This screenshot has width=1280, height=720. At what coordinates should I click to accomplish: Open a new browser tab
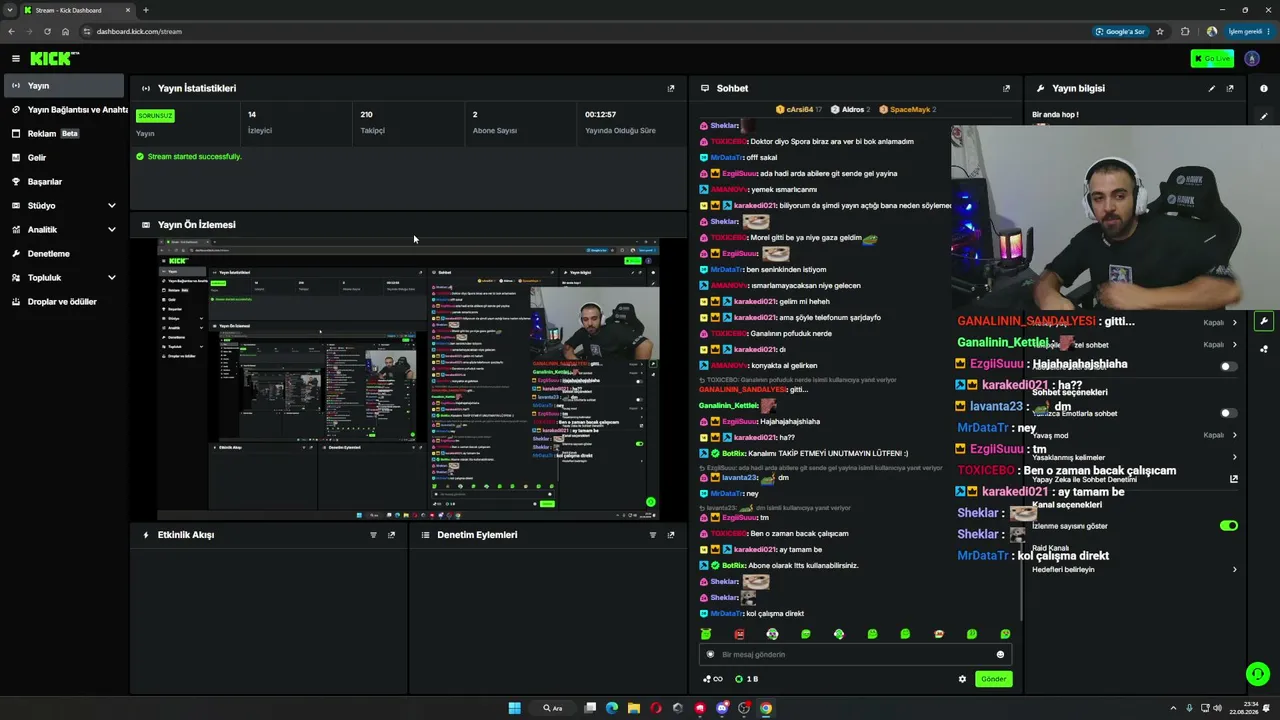point(146,10)
